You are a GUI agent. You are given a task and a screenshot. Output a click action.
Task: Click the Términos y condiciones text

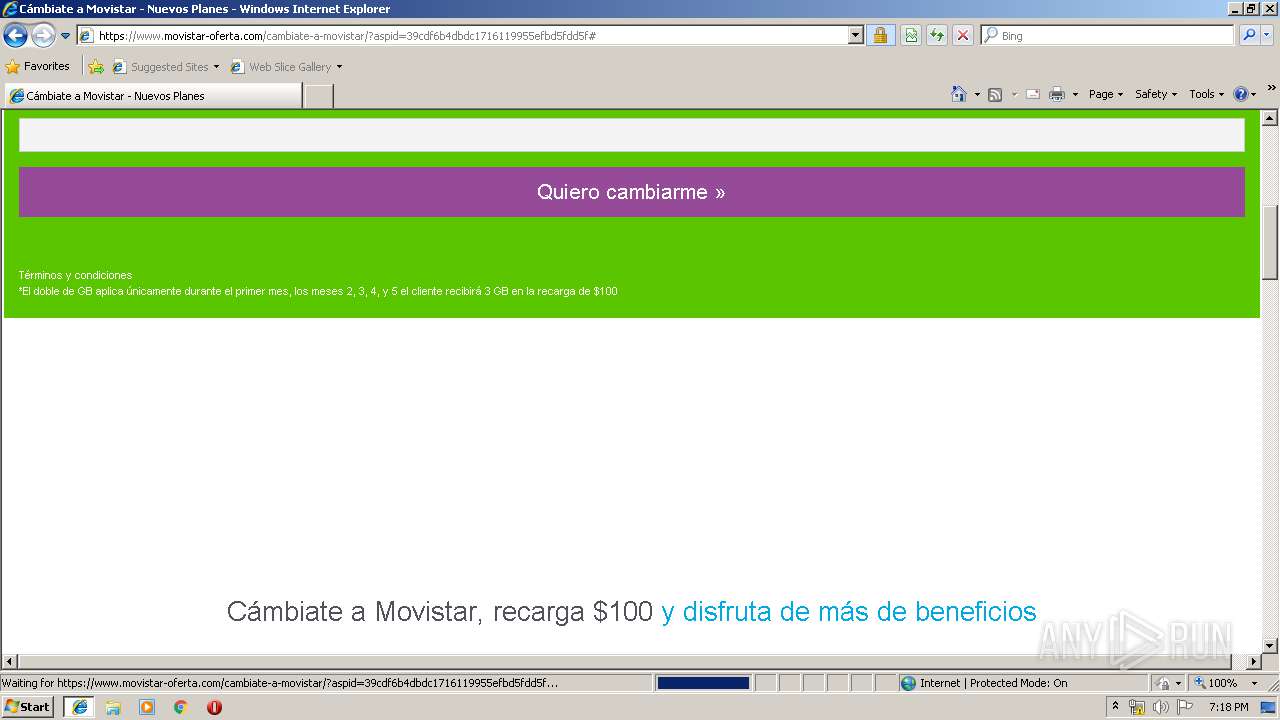click(x=75, y=275)
